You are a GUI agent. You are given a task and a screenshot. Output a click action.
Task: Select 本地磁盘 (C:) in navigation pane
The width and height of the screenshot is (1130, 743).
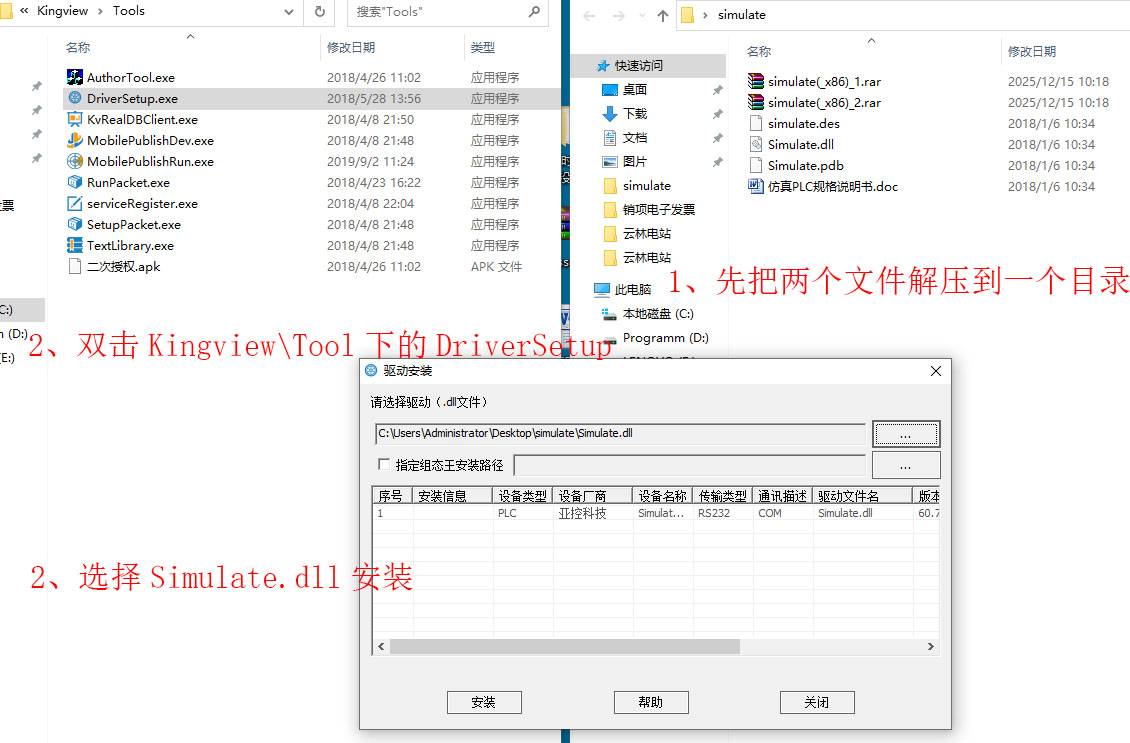point(657,313)
